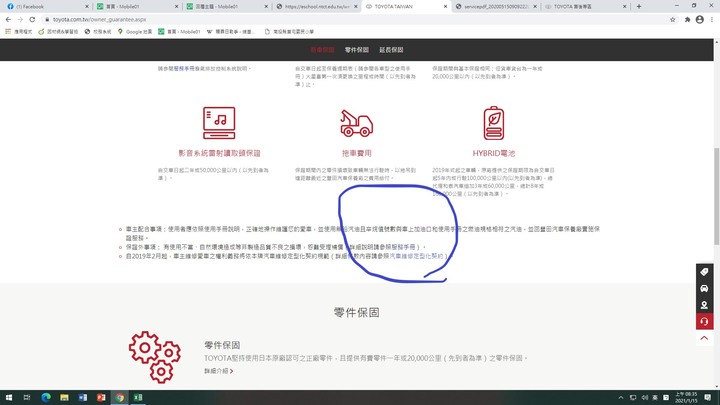Viewport: 720px width, 405px height.
Task: Go back to previous page
Action: pyautogui.click(x=8, y=19)
